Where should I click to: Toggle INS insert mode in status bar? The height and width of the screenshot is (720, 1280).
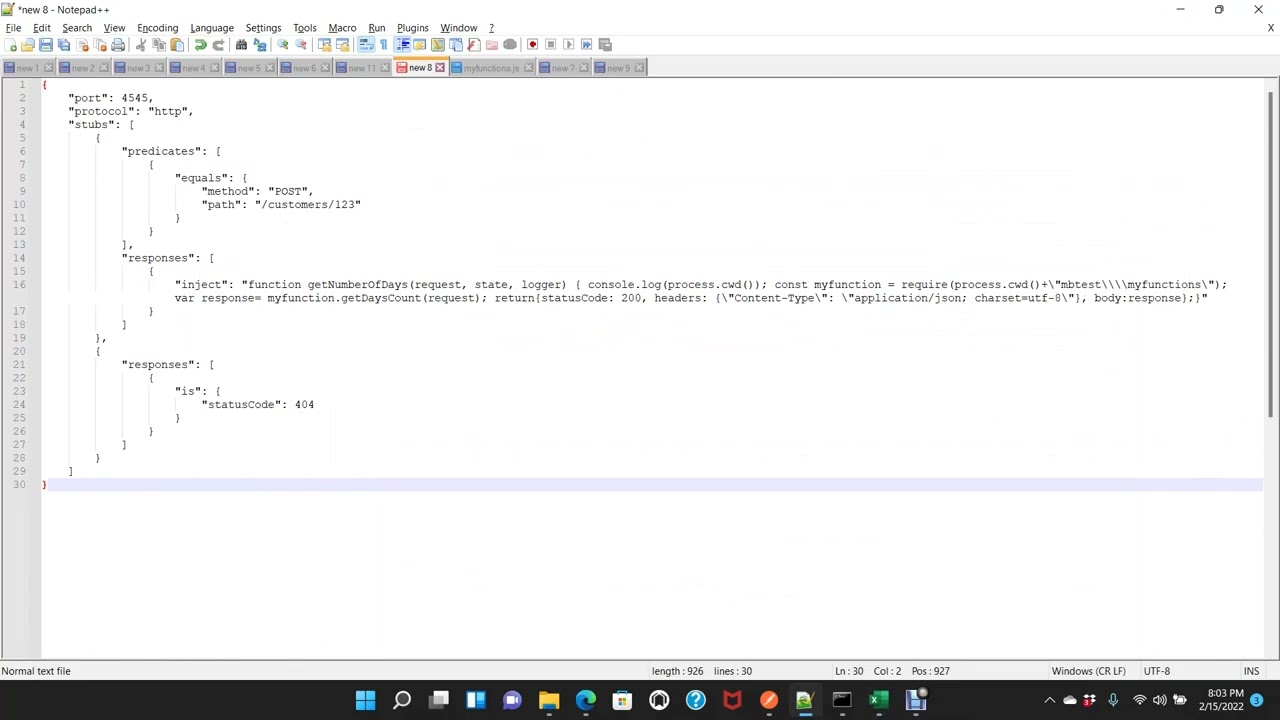(x=1251, y=671)
